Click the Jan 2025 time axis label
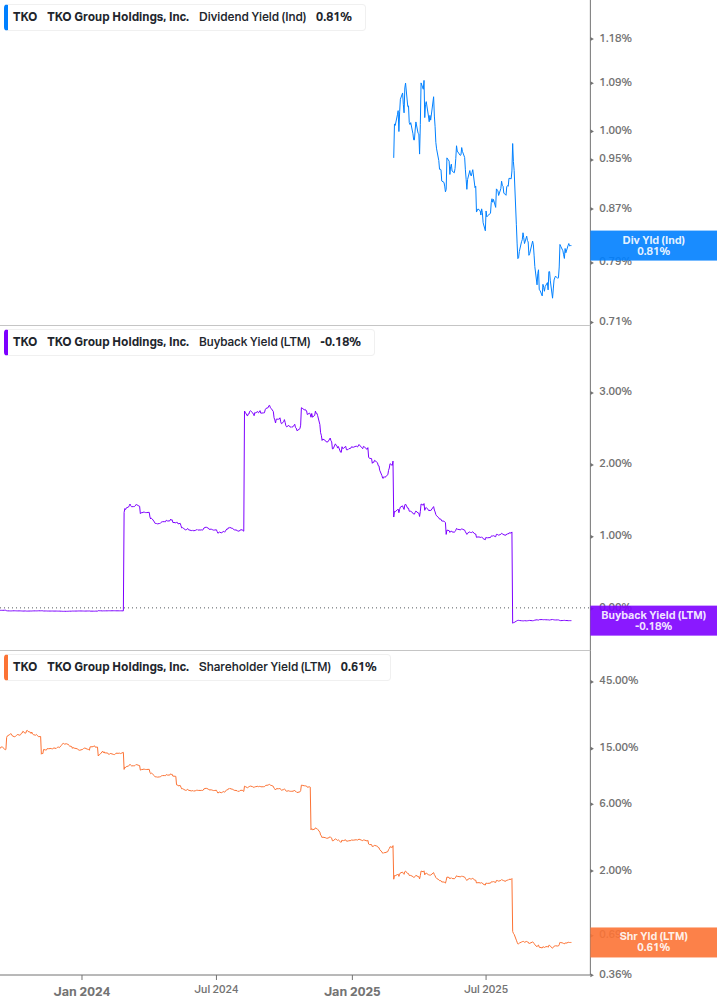 click(352, 991)
